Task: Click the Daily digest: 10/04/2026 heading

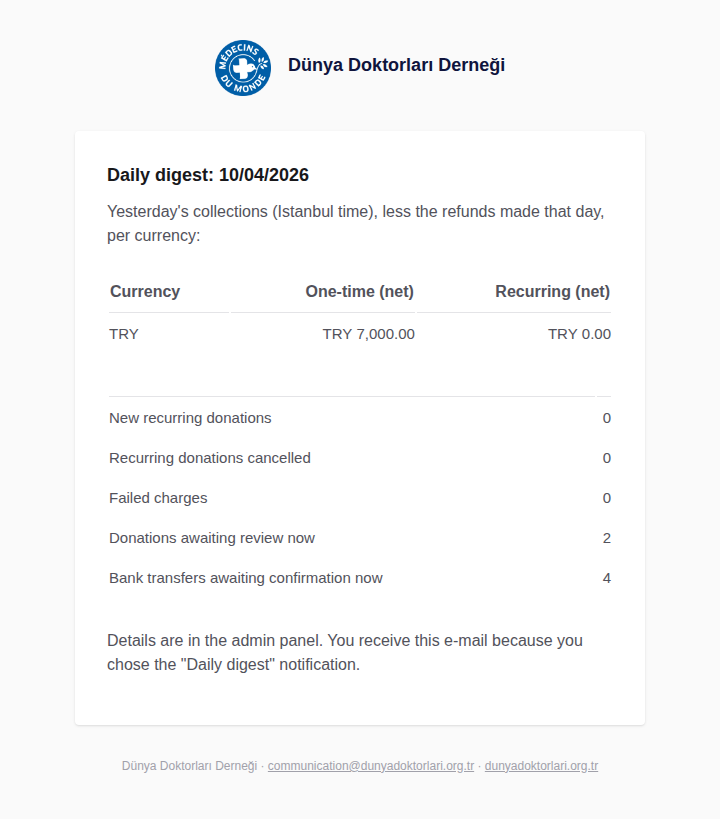Action: tap(208, 174)
